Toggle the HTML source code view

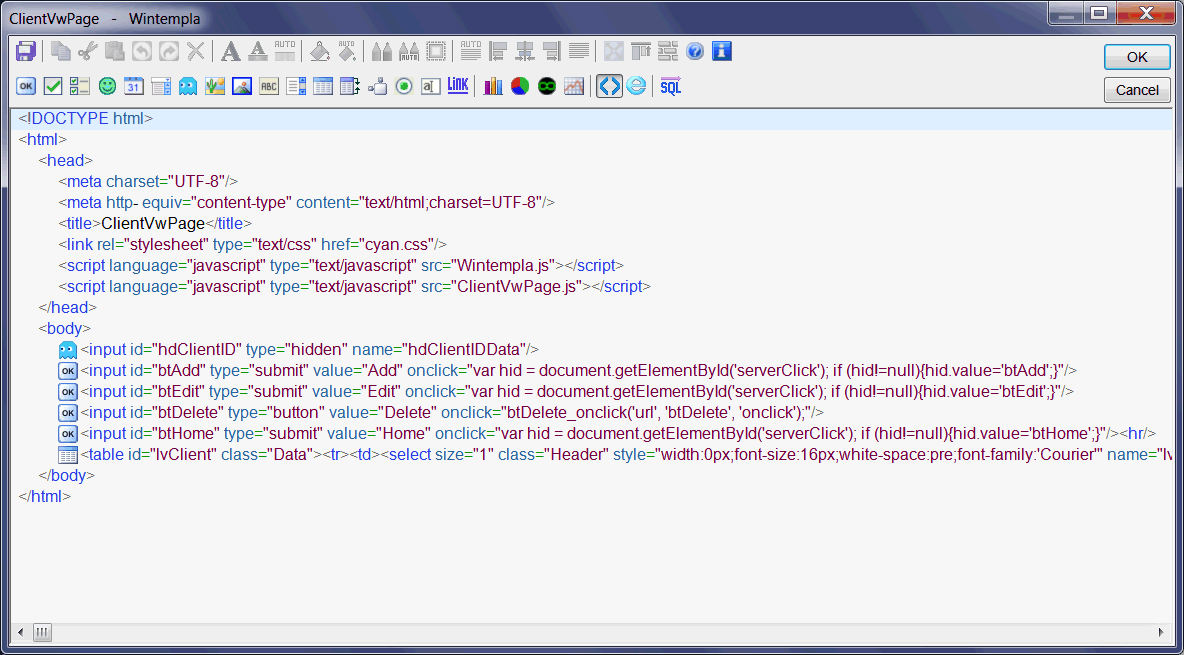(609, 87)
